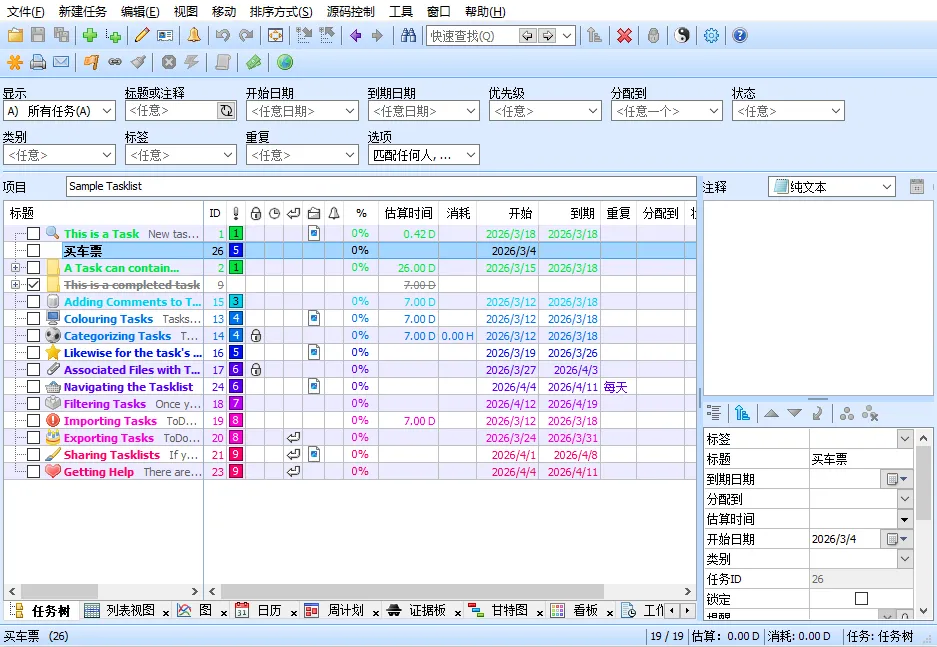937x647 pixels.
Task: Expand 'A Task can contain...' tree node
Action: coord(15,268)
